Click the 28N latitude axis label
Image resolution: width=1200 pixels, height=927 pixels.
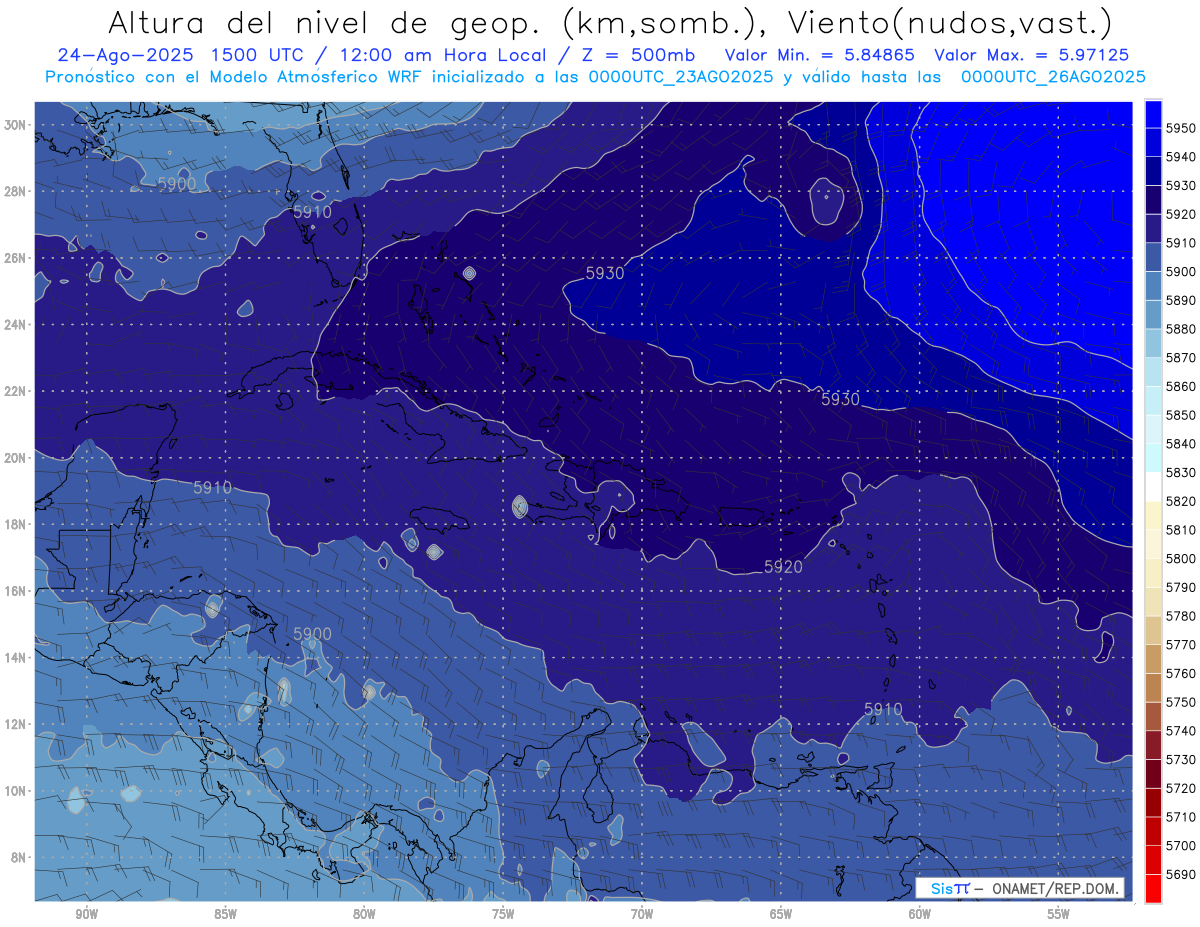pos(15,192)
